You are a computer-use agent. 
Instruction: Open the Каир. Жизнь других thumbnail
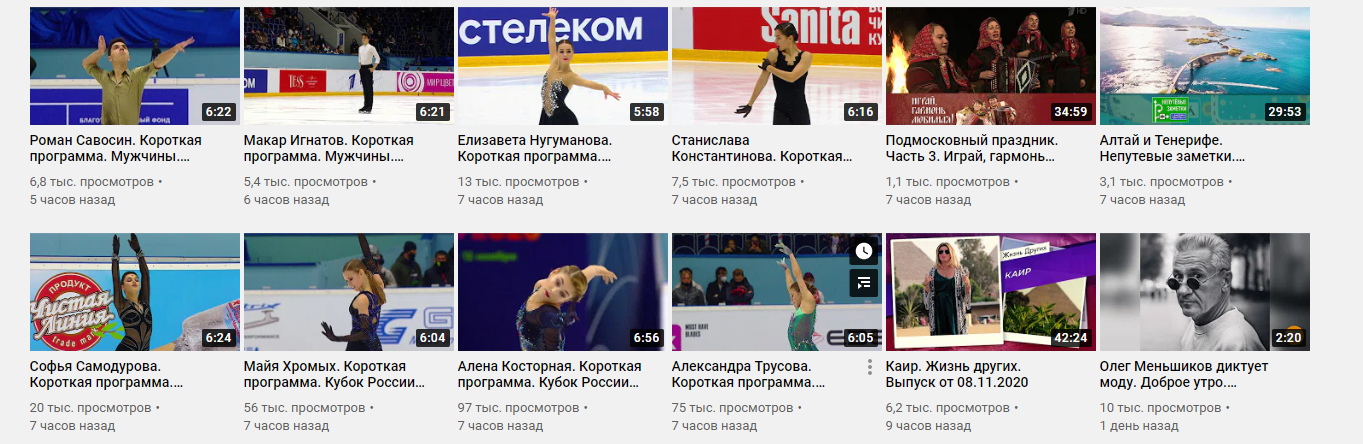point(991,292)
